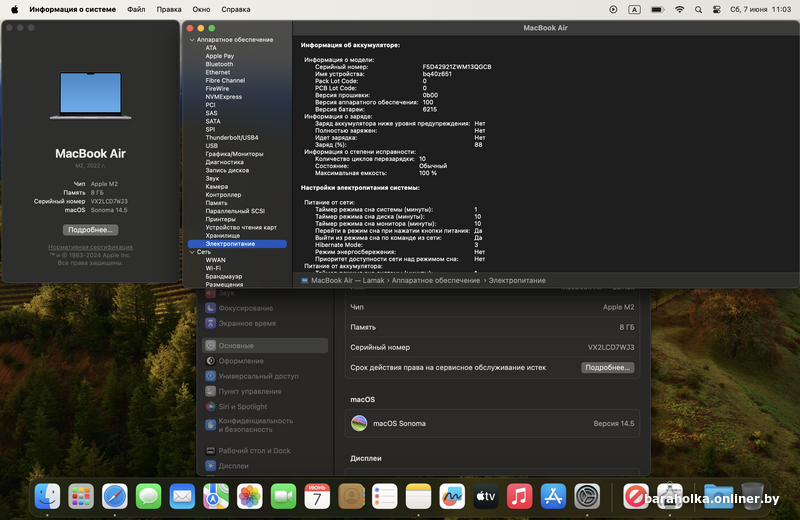This screenshot has height=520, width=800.
Task: Collapse Аппаратное обеспечение tree section
Action: pyautogui.click(x=192, y=40)
